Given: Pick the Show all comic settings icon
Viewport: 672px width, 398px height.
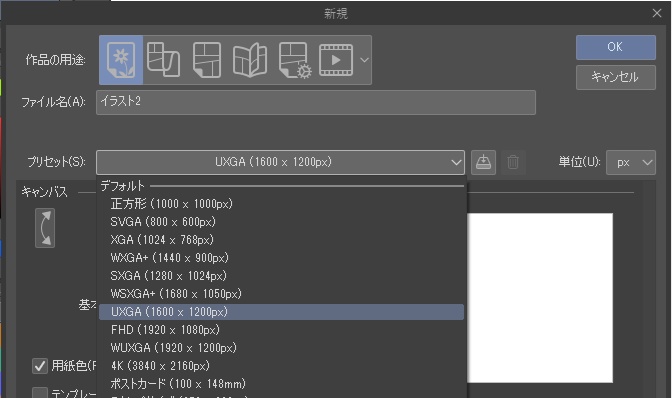Looking at the screenshot, I should click(x=294, y=60).
